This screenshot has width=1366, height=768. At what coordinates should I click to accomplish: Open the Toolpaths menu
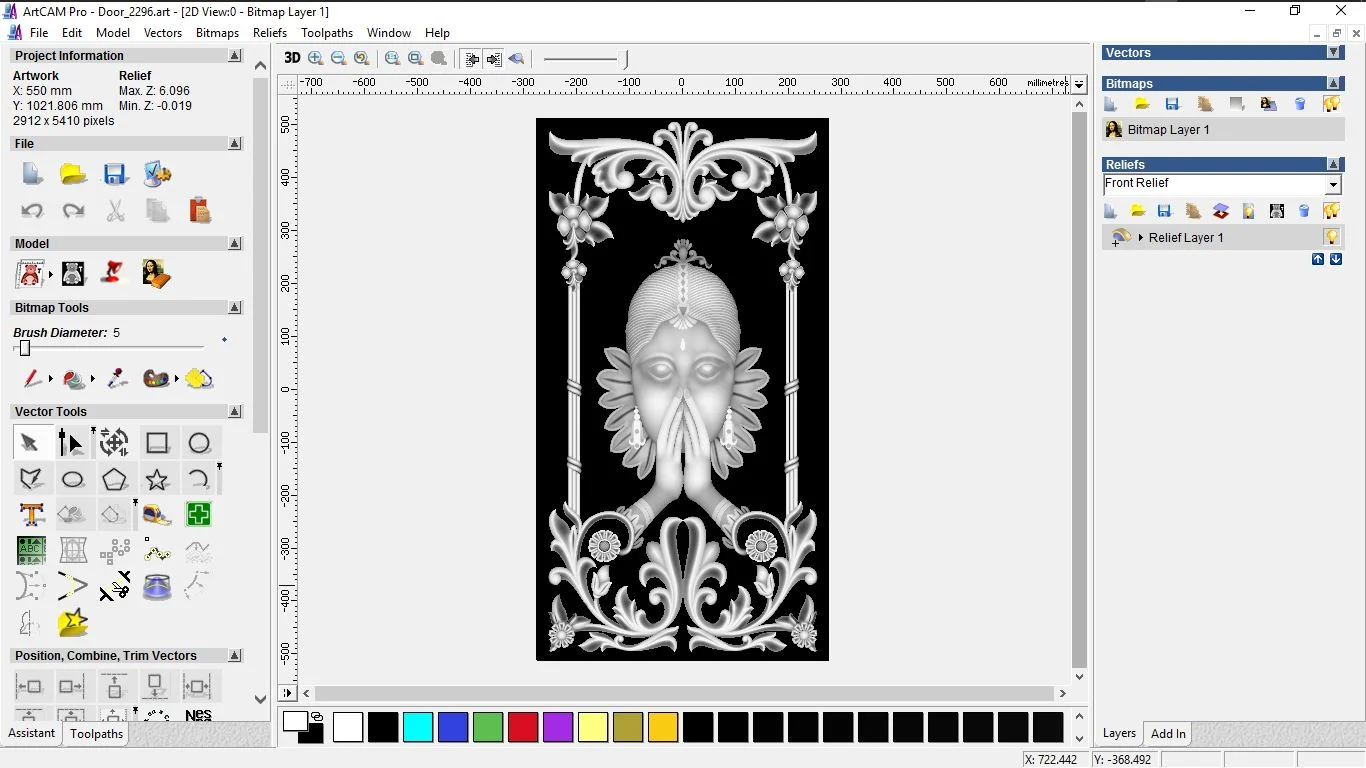327,33
